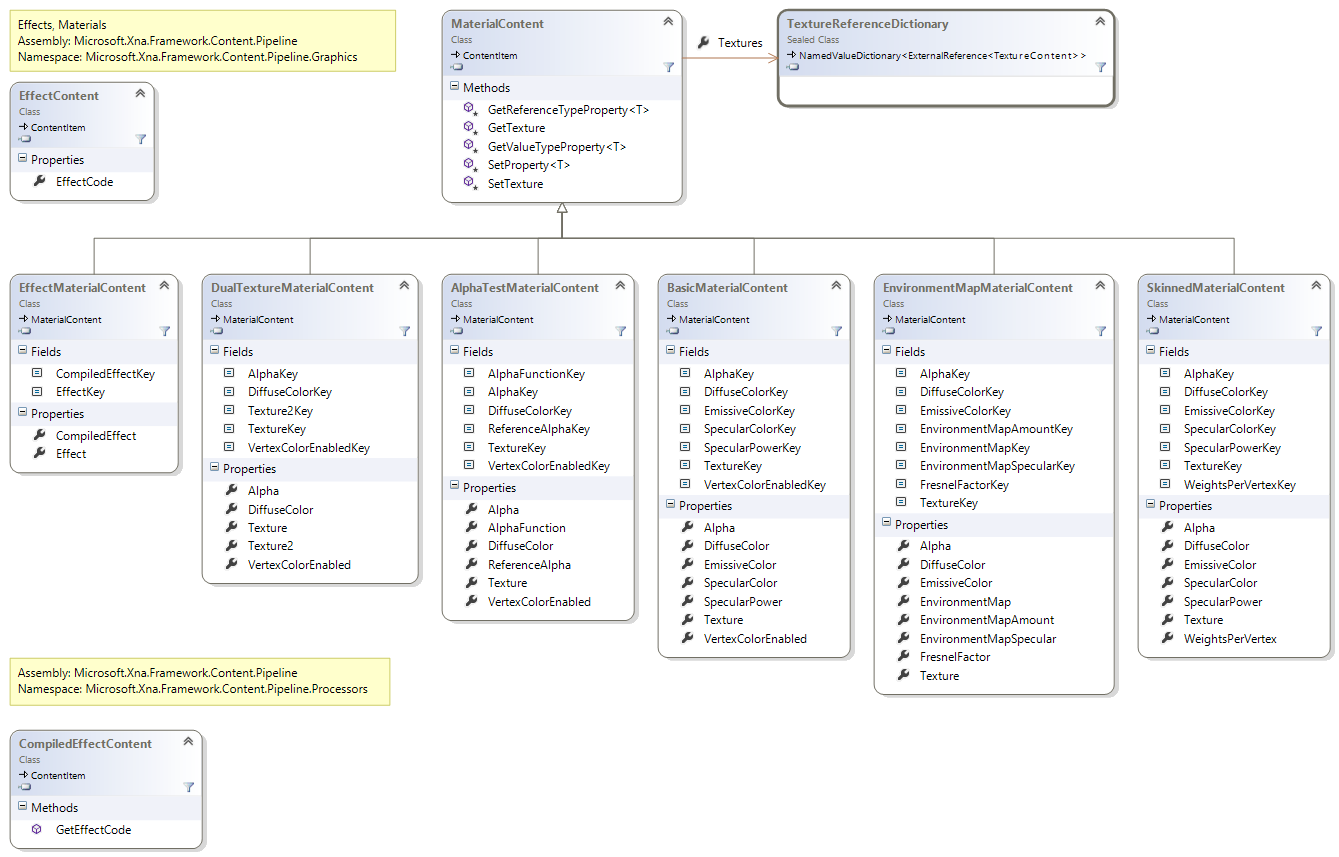The image size is (1339, 857).
Task: Click the wrench icon beside Texture2 property
Action: coord(230,546)
